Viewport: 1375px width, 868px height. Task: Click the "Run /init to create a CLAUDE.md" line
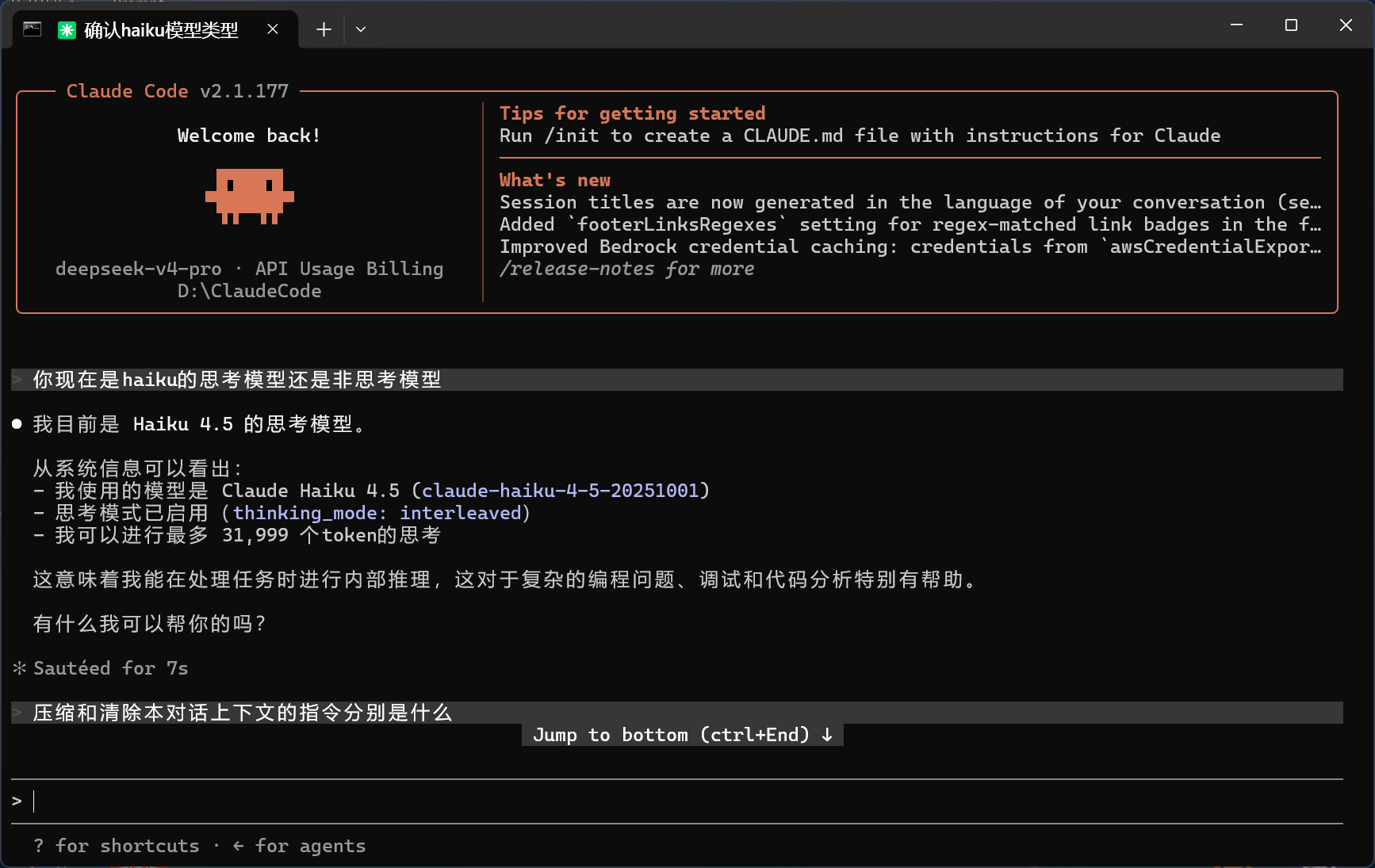[x=860, y=136]
